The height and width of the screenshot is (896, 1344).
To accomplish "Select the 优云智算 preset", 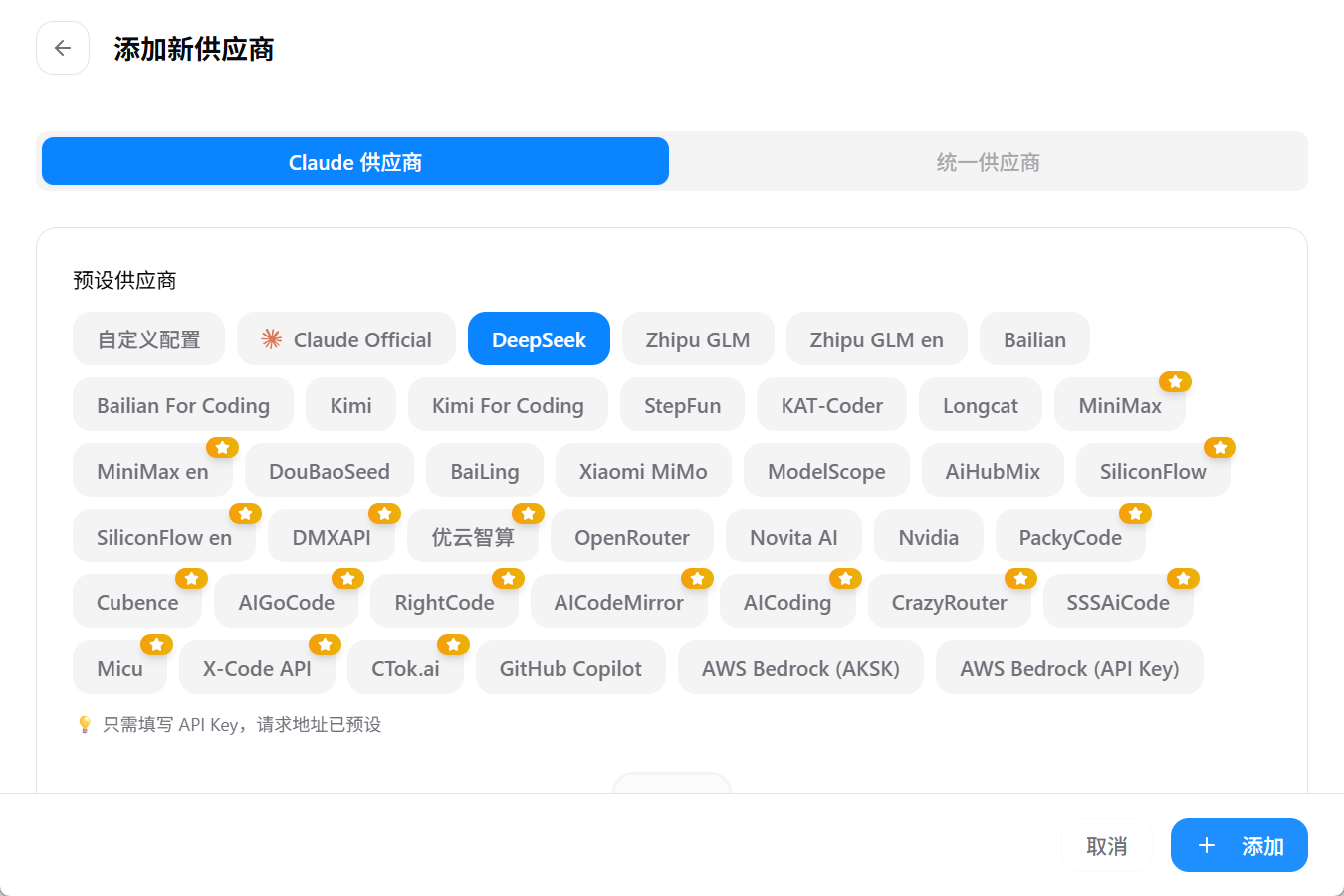I will [473, 537].
